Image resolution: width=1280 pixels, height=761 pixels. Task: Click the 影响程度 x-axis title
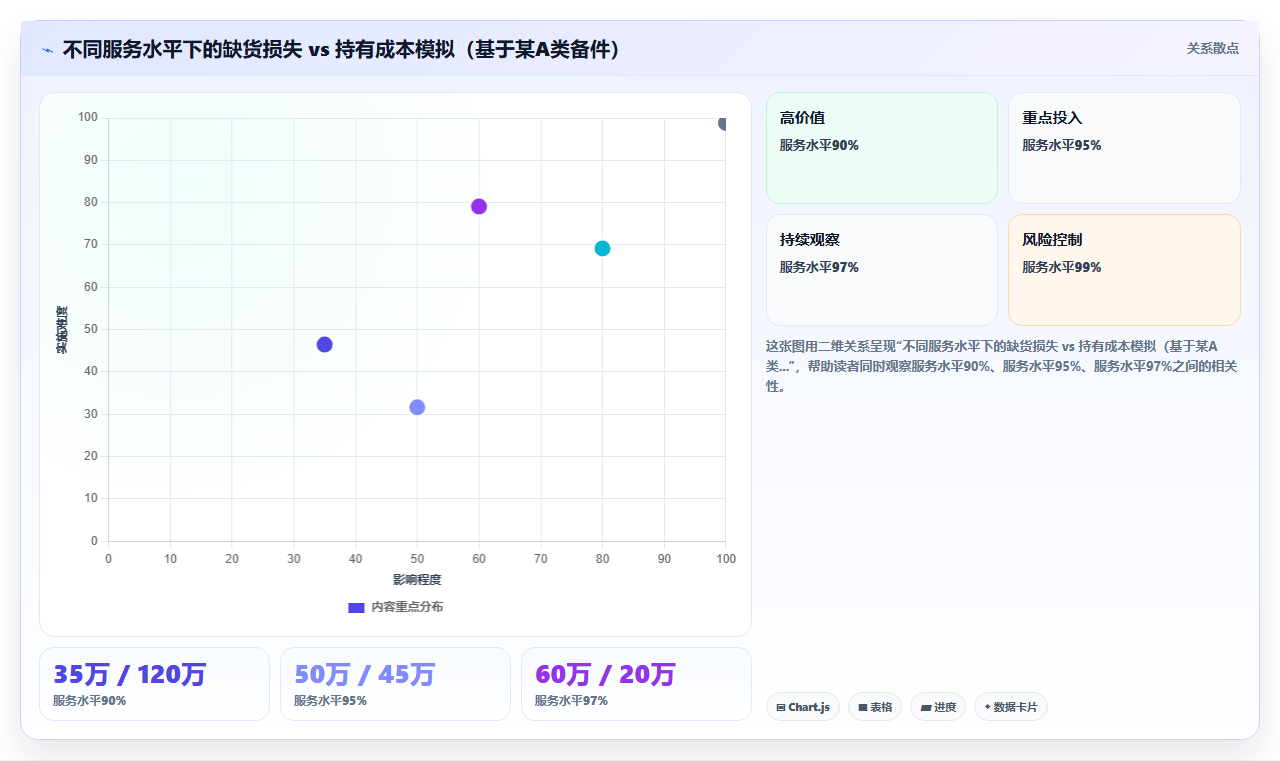point(417,579)
